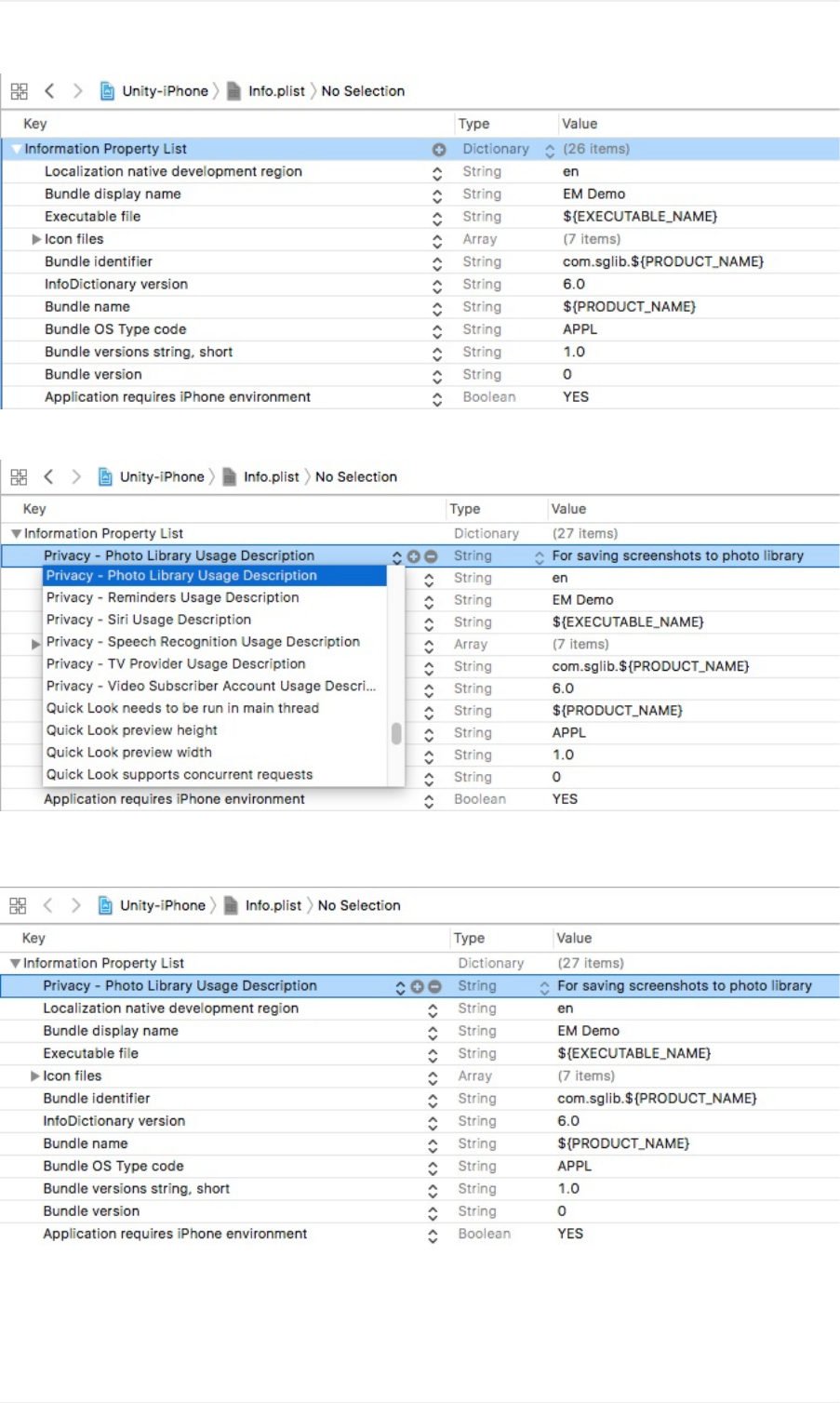Image resolution: width=840 pixels, height=1403 pixels.
Task: Click plus button on bottom Photo Library row
Action: click(417, 986)
